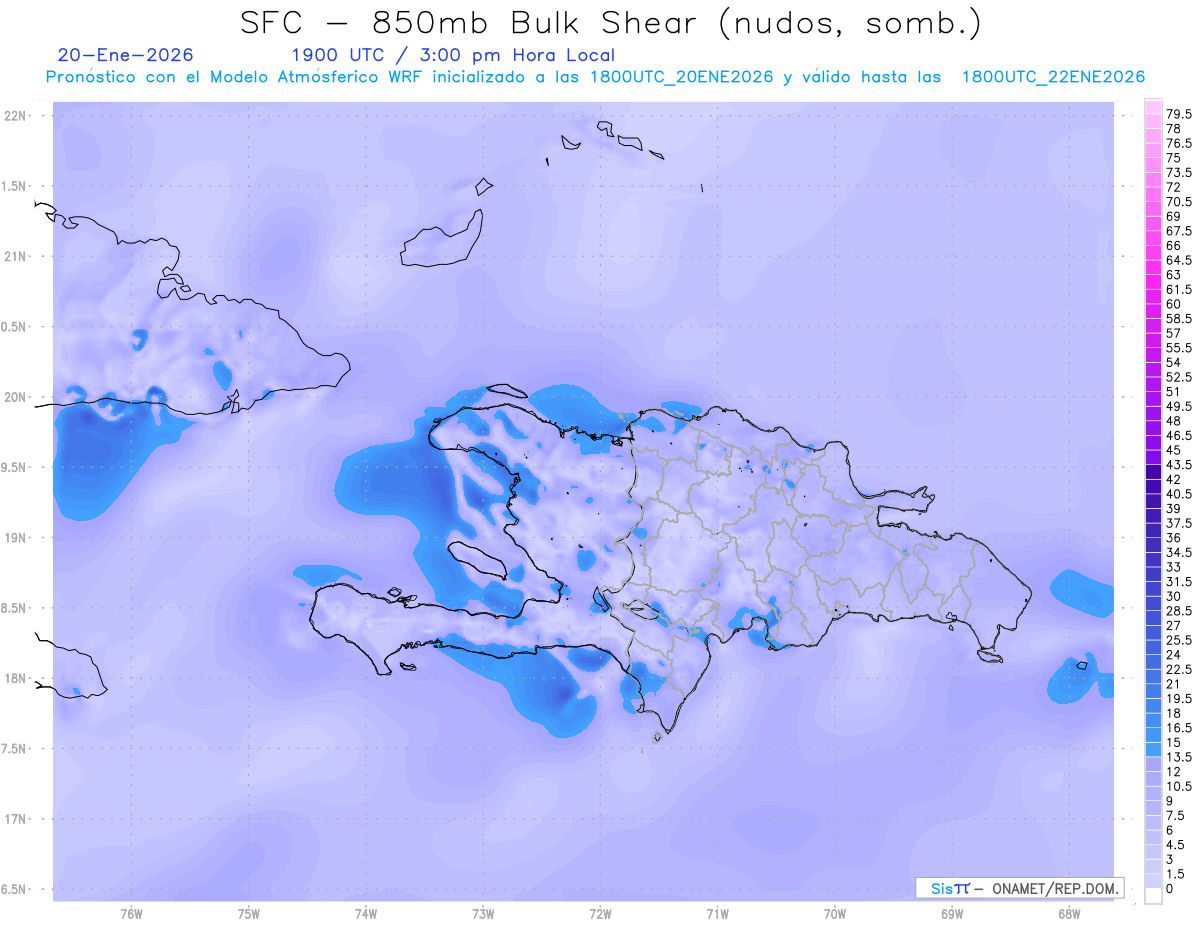Click the '18N' latitude axis label

pyautogui.click(x=15, y=679)
